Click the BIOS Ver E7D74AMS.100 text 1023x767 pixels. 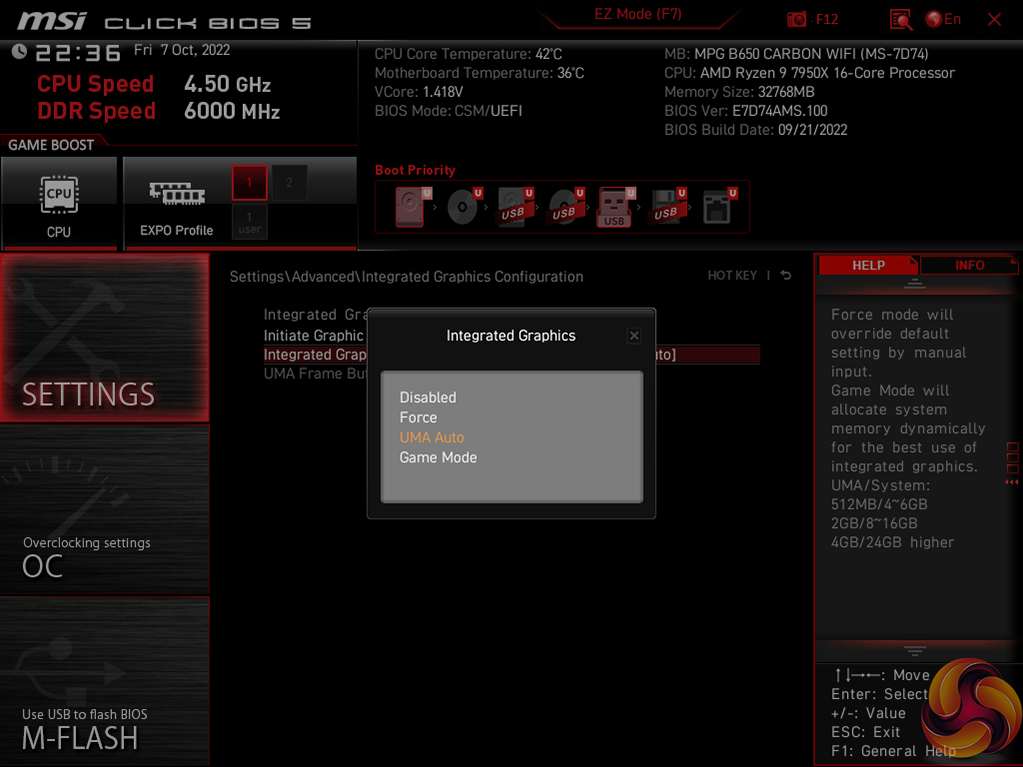(x=746, y=111)
